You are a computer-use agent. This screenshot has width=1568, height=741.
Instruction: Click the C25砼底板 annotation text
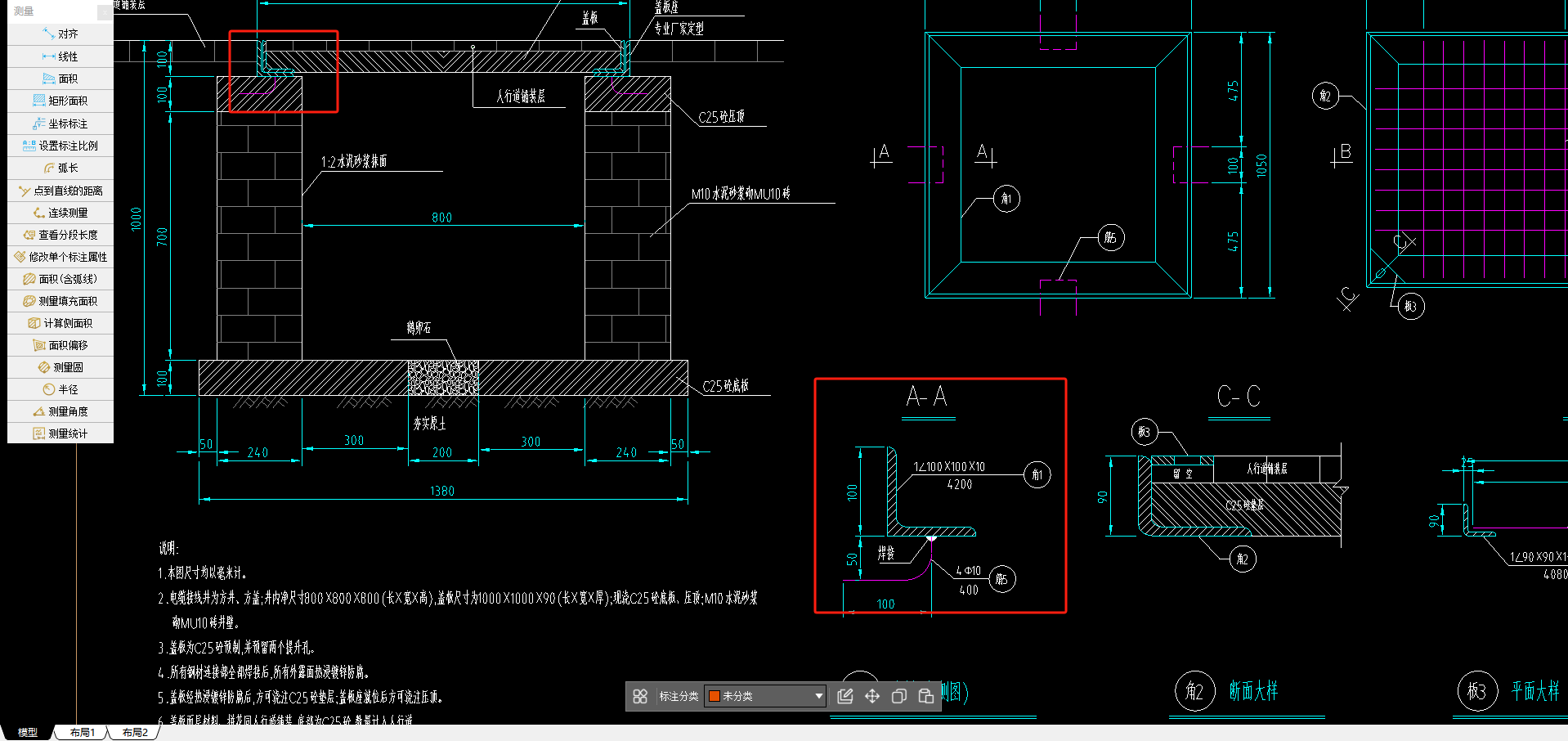(726, 386)
